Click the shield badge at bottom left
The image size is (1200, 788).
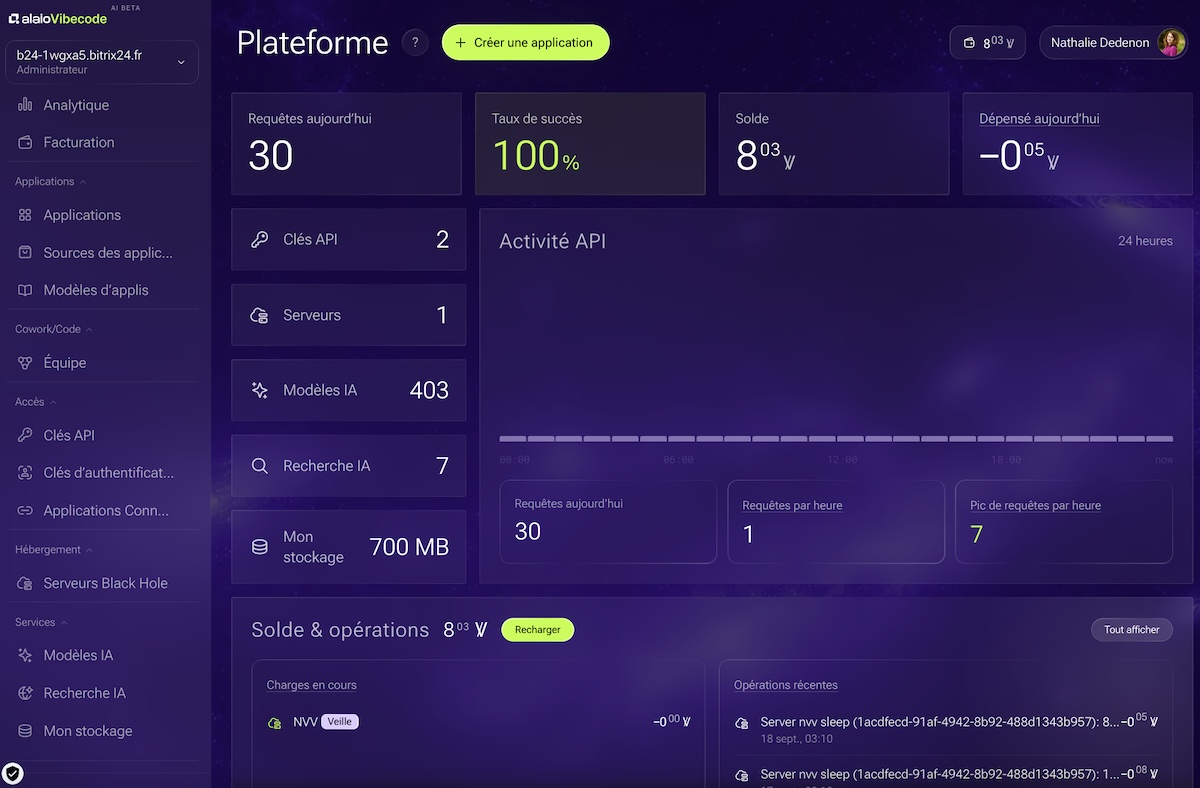pos(13,773)
